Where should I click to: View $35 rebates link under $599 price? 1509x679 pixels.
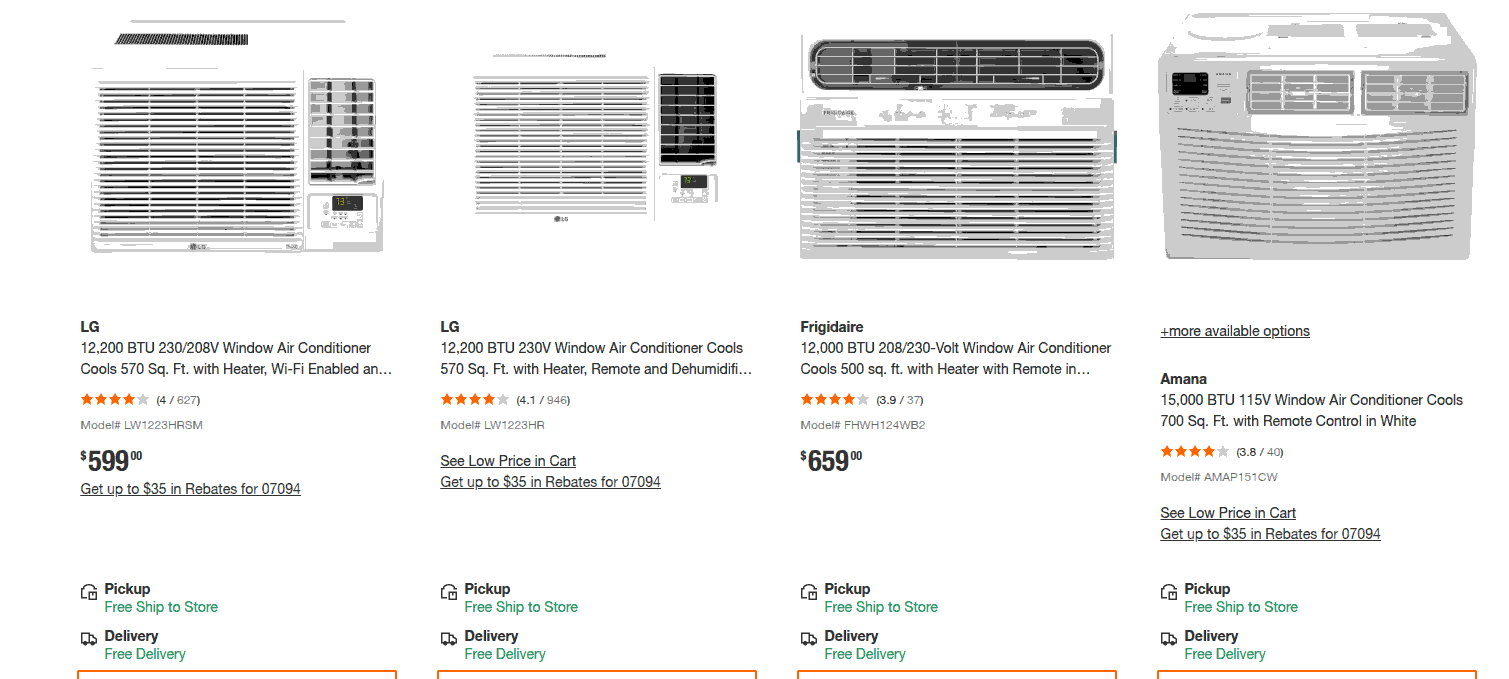(190, 489)
